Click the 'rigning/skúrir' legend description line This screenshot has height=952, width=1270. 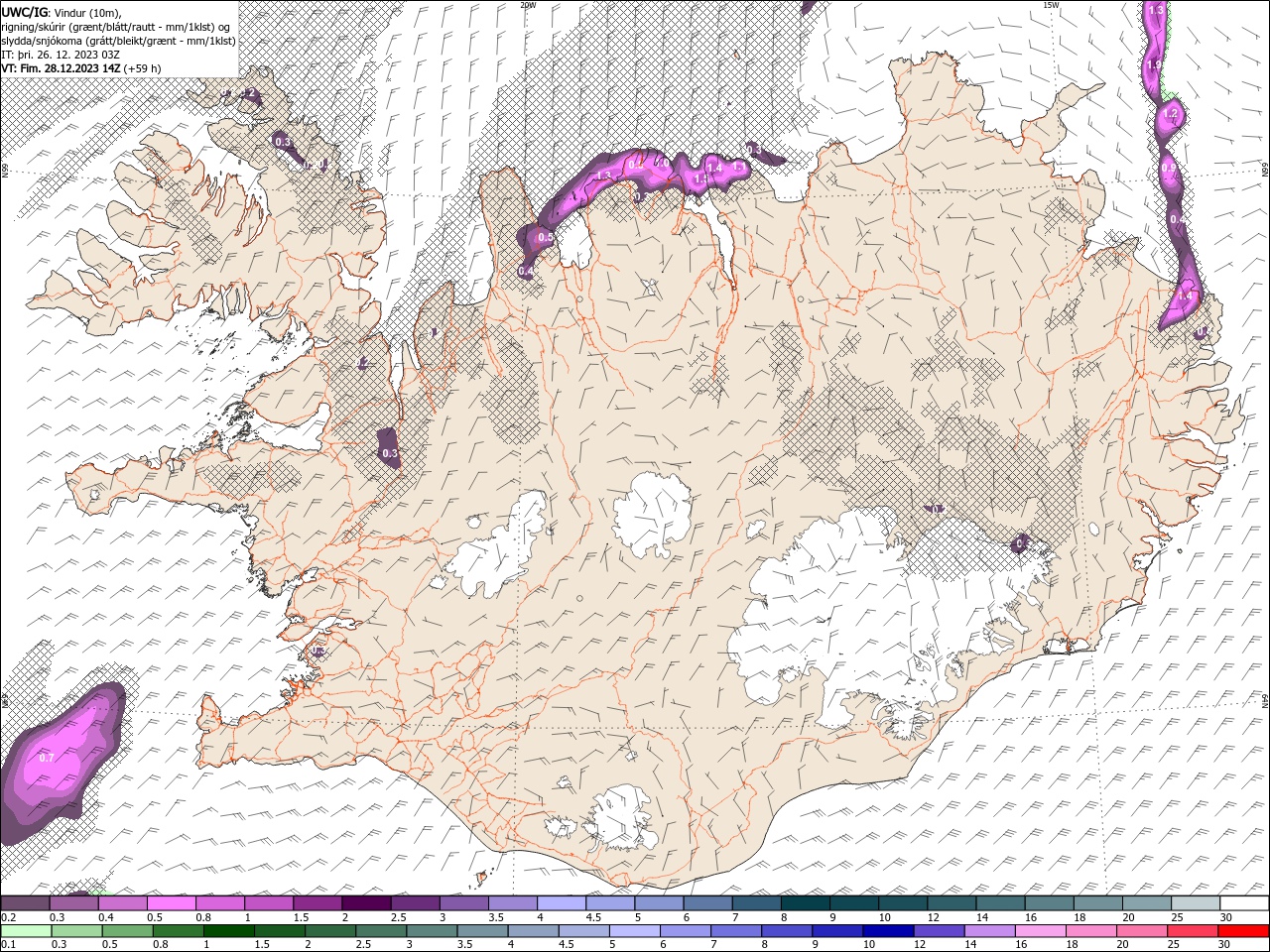tap(115, 27)
